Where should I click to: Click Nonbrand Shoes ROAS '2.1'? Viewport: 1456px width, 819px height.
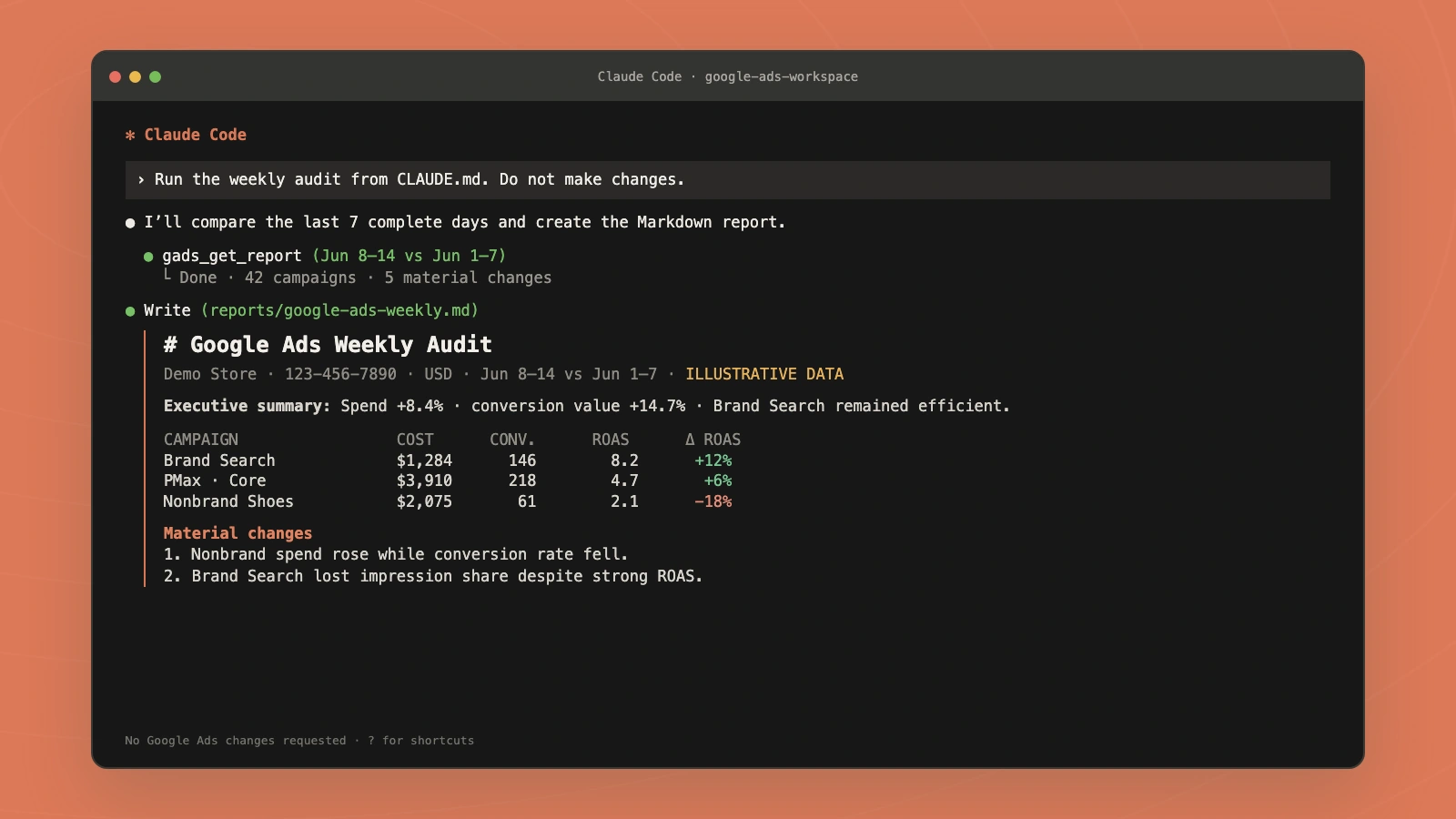(624, 501)
